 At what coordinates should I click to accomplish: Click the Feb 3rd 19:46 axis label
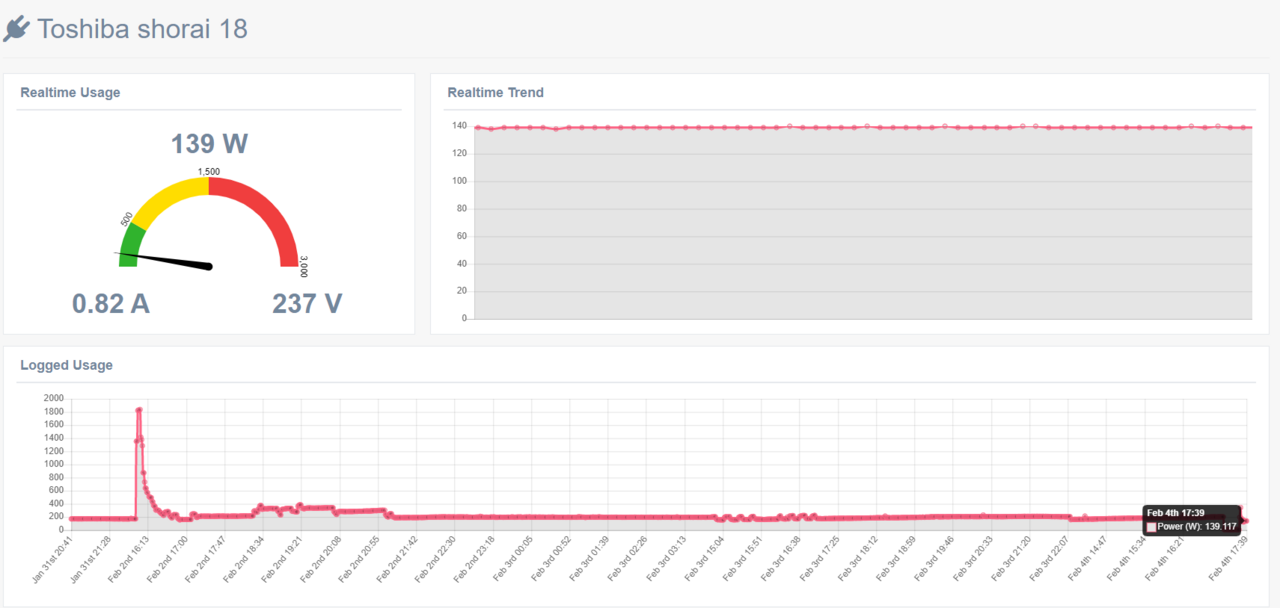936,560
